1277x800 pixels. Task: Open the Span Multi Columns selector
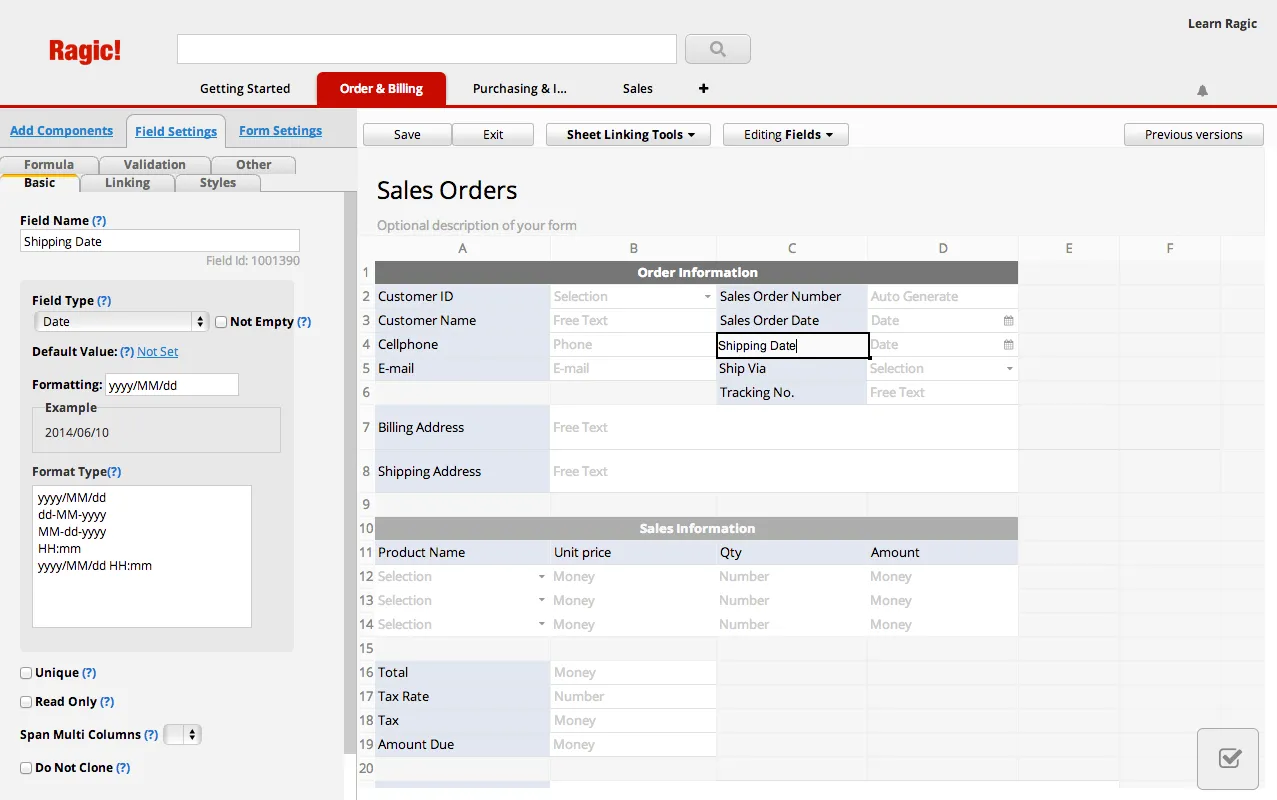tap(182, 735)
